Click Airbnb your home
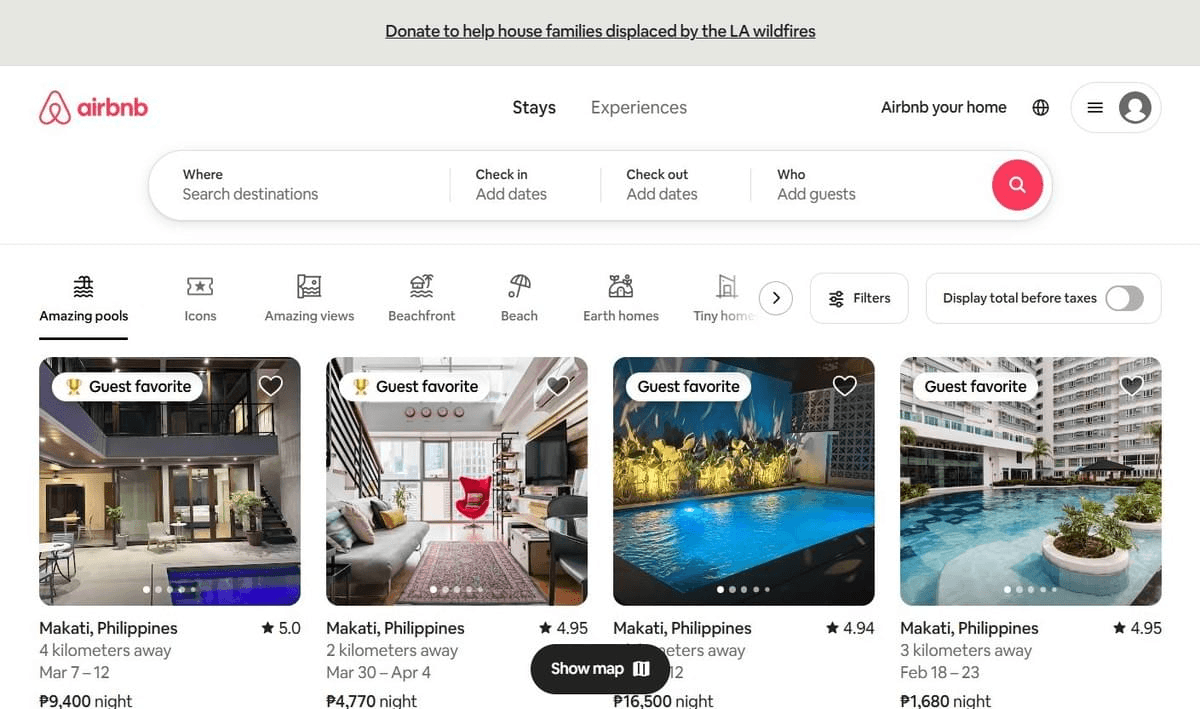The height and width of the screenshot is (709, 1200). tap(943, 107)
